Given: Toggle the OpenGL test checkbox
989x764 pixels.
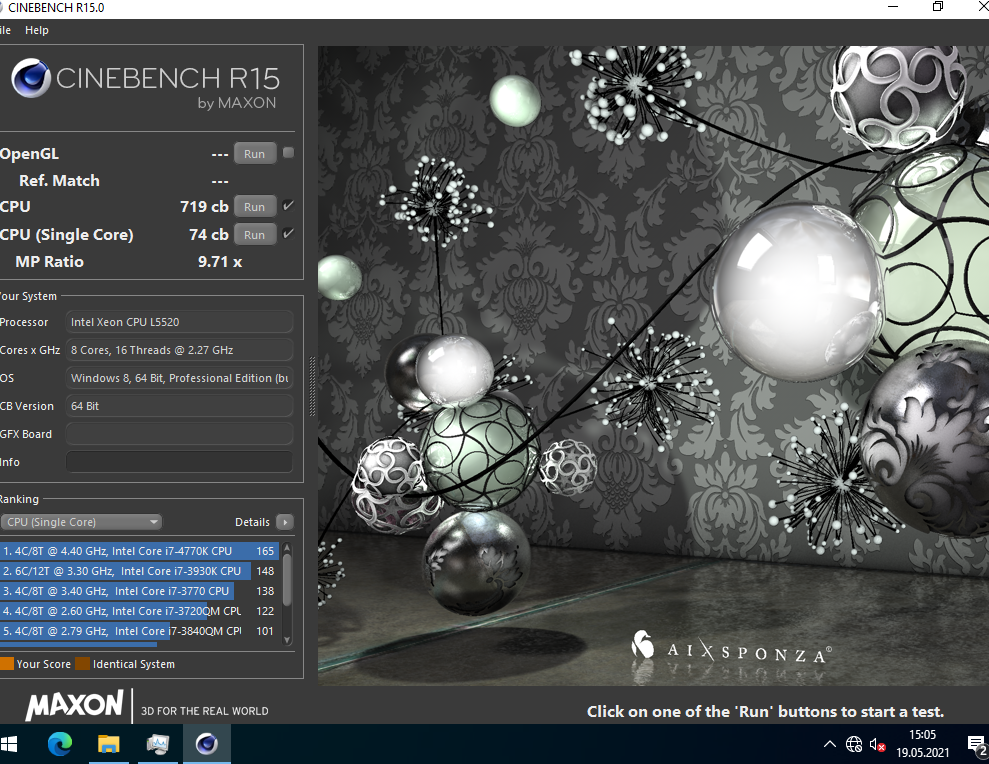Looking at the screenshot, I should 288,153.
